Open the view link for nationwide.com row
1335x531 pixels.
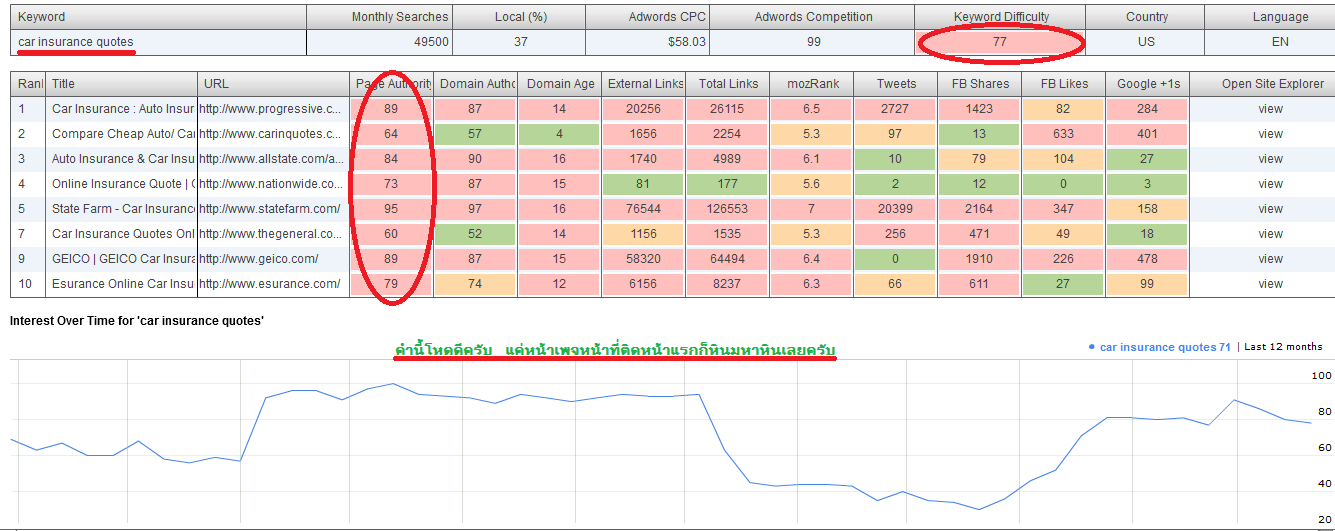pos(1270,184)
